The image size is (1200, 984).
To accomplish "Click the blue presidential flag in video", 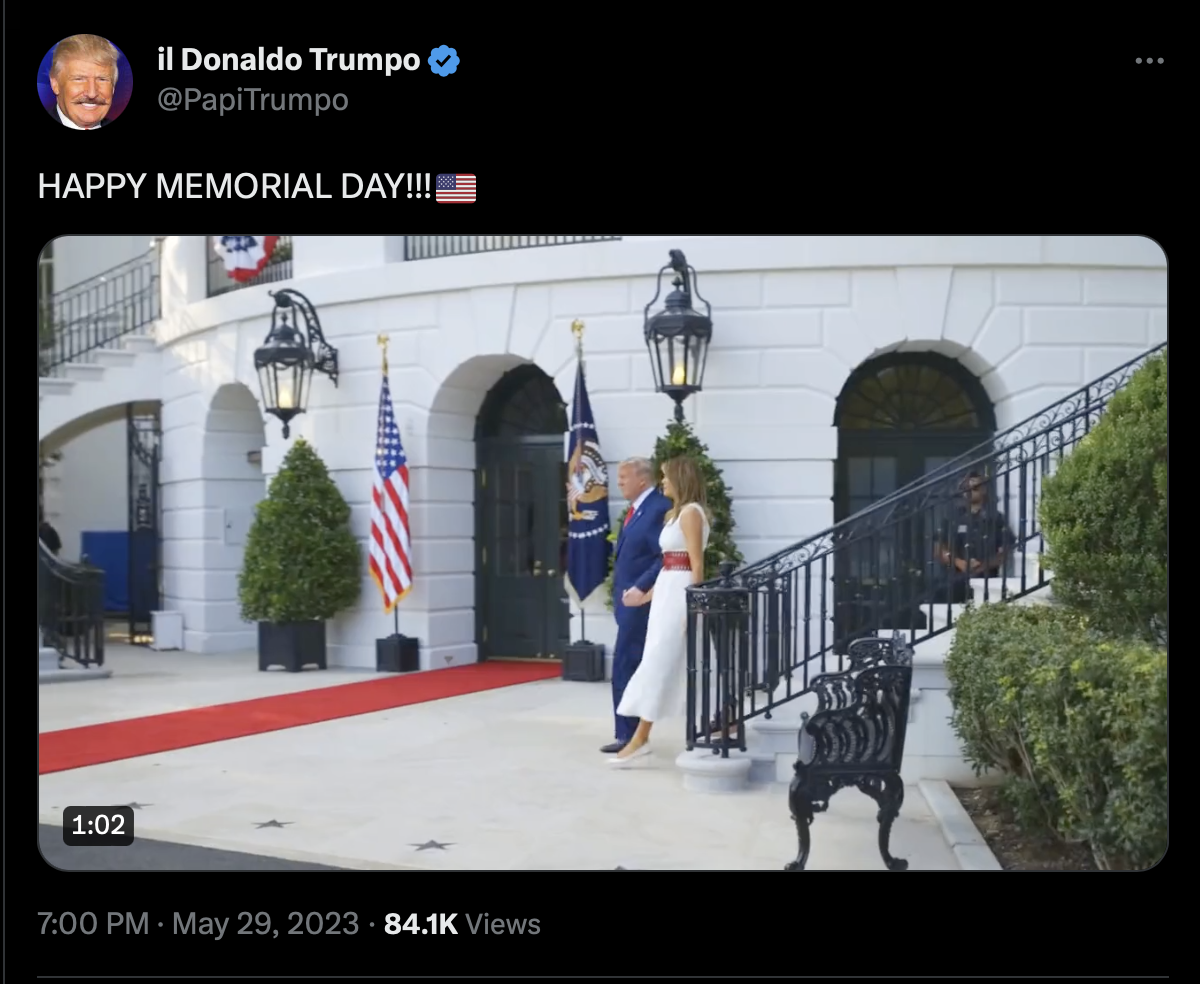I will (x=588, y=482).
